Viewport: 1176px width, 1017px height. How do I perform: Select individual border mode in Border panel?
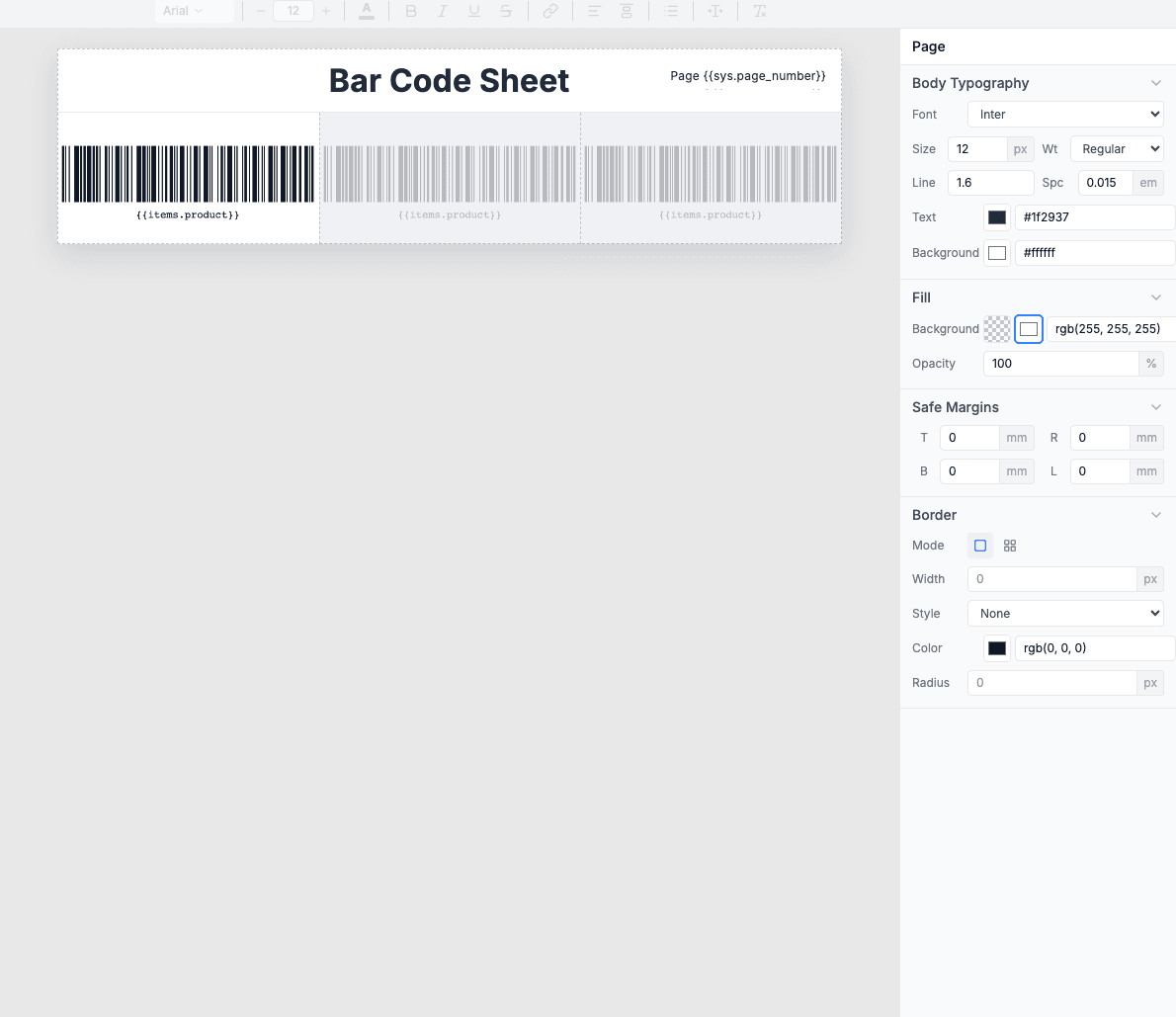[x=979, y=545]
